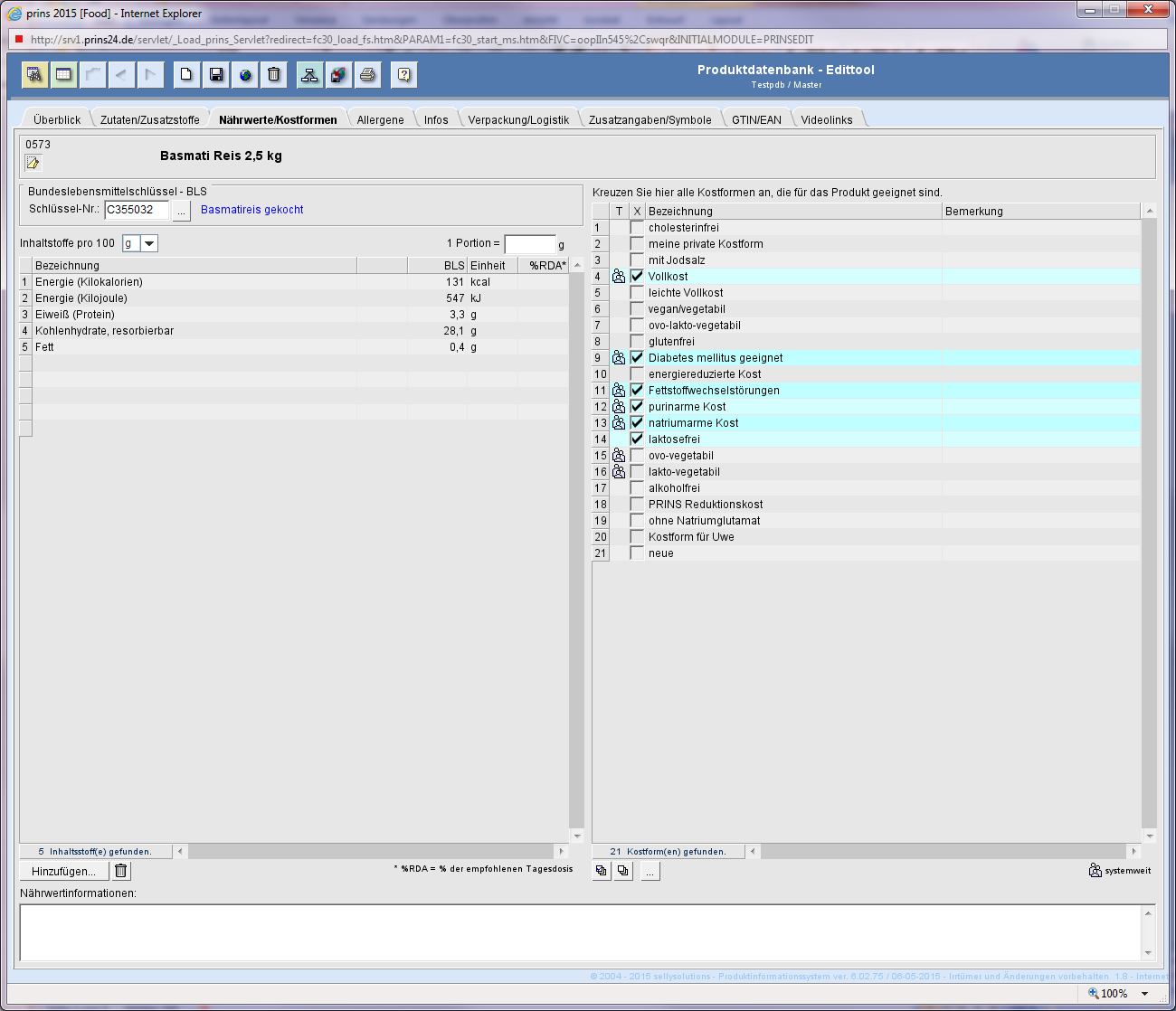Click the Hinzufügen... button
The image size is (1176, 1011).
tap(63, 871)
